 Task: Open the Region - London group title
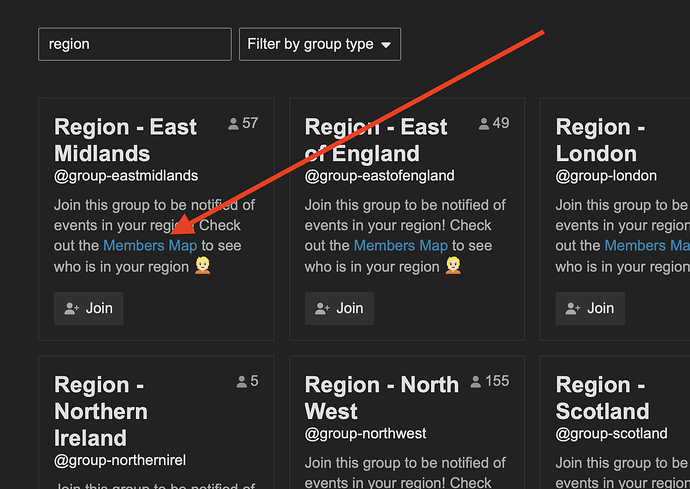[600, 140]
